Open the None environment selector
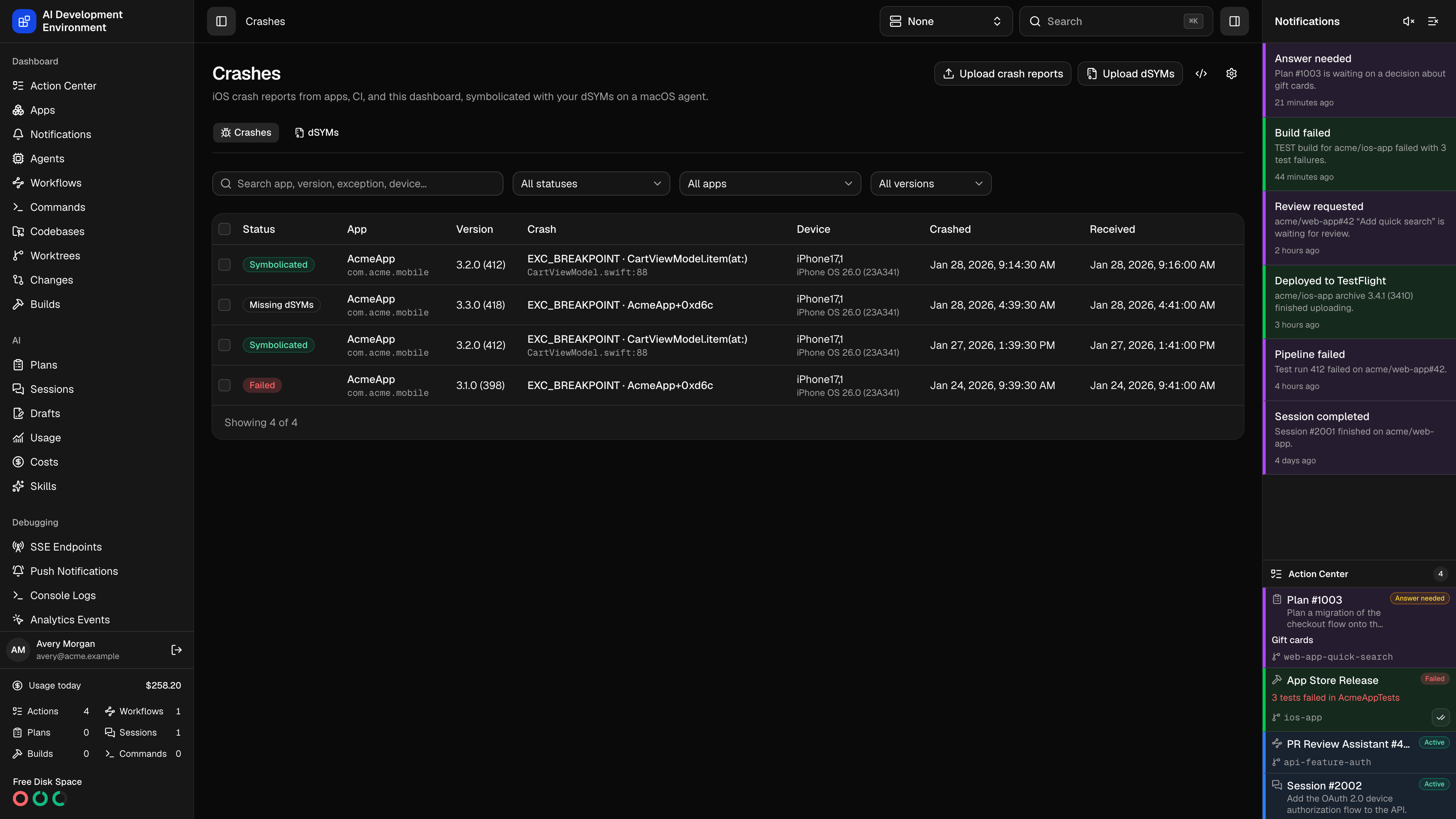This screenshot has height=819, width=1456. tap(946, 22)
